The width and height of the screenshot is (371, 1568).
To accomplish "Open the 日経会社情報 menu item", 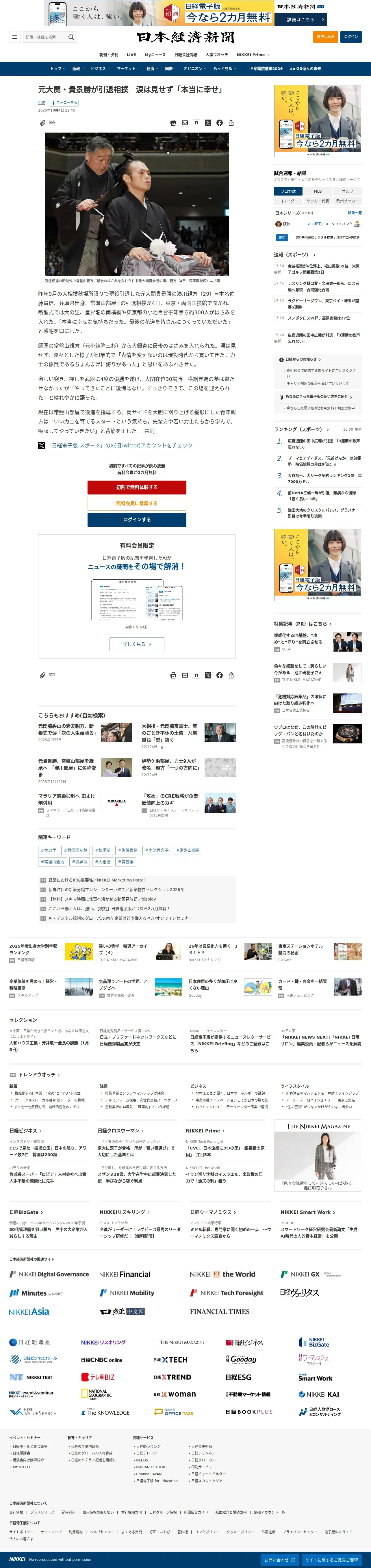I will click(x=186, y=55).
